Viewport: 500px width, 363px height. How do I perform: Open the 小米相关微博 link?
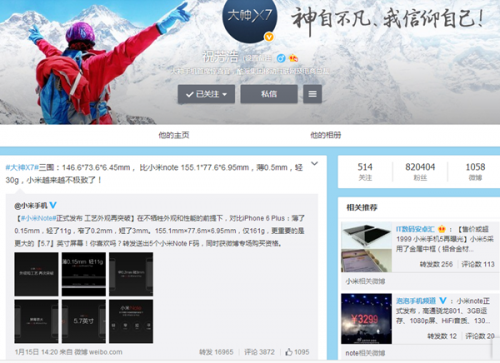click(365, 282)
